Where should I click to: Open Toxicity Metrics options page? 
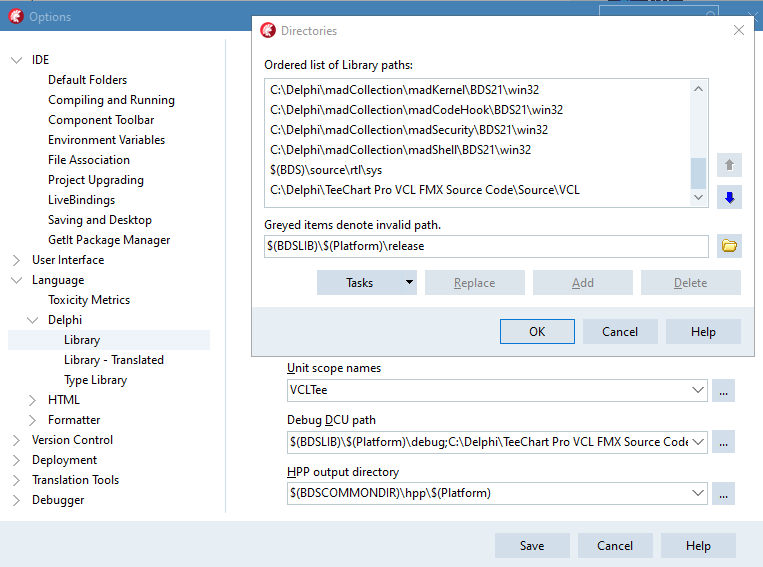tap(89, 300)
